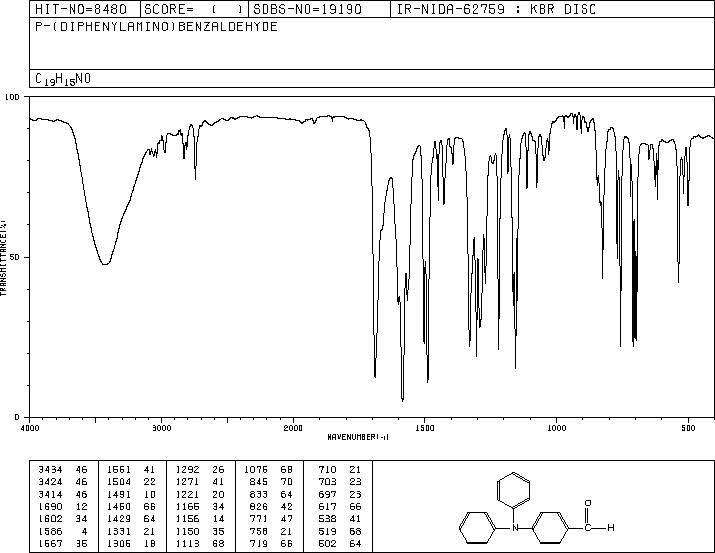Click the molecular formula C19H15NO

tap(63, 79)
